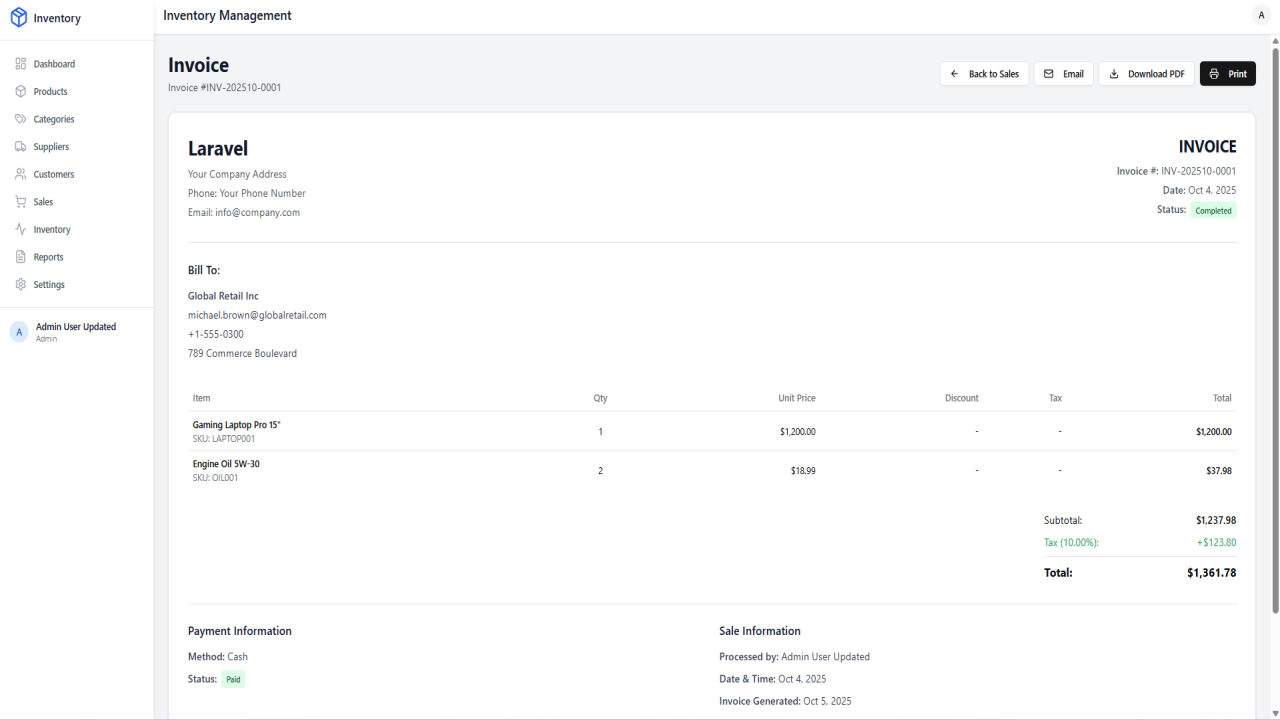Click the Suppliers truck icon

coord(21,146)
